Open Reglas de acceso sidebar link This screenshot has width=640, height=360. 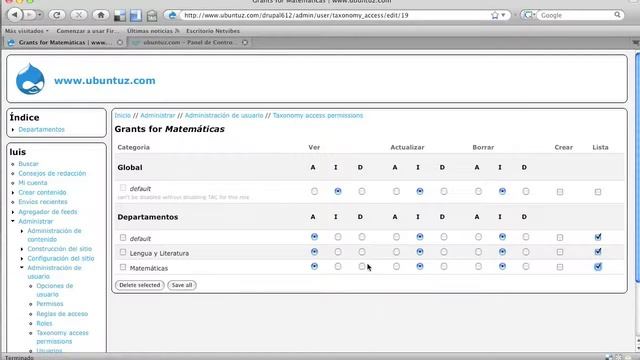[x=62, y=313]
